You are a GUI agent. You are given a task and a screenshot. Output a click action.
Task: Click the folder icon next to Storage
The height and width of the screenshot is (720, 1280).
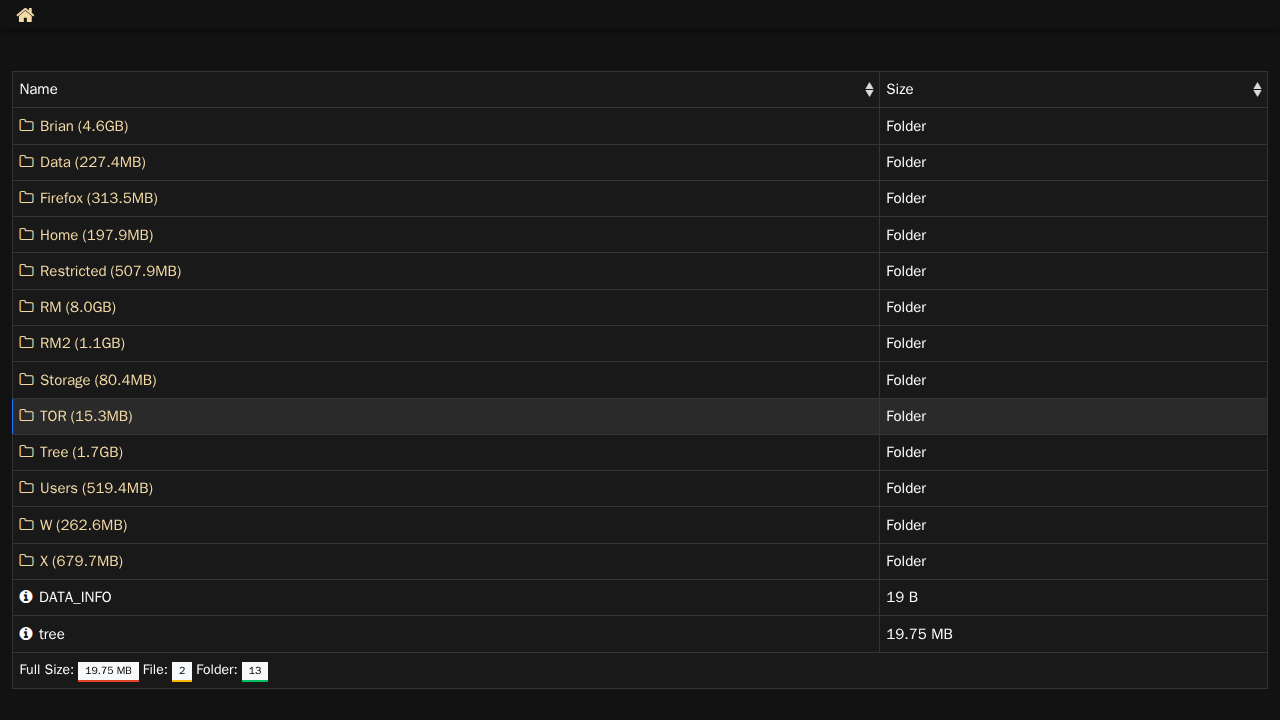coord(27,379)
